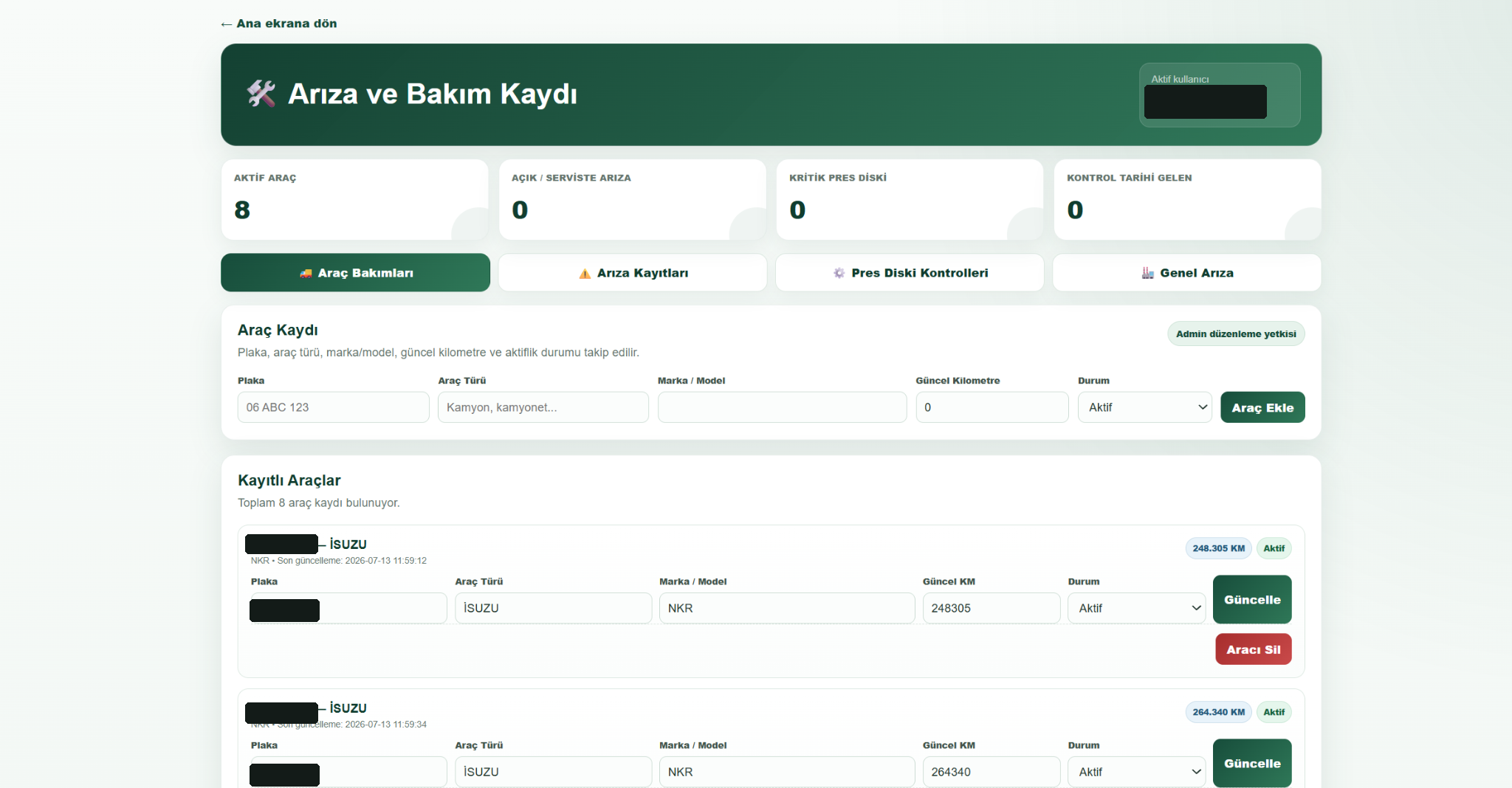Click Aktif badge beside 248.305 KM
Image resolution: width=1512 pixels, height=788 pixels.
tap(1274, 548)
